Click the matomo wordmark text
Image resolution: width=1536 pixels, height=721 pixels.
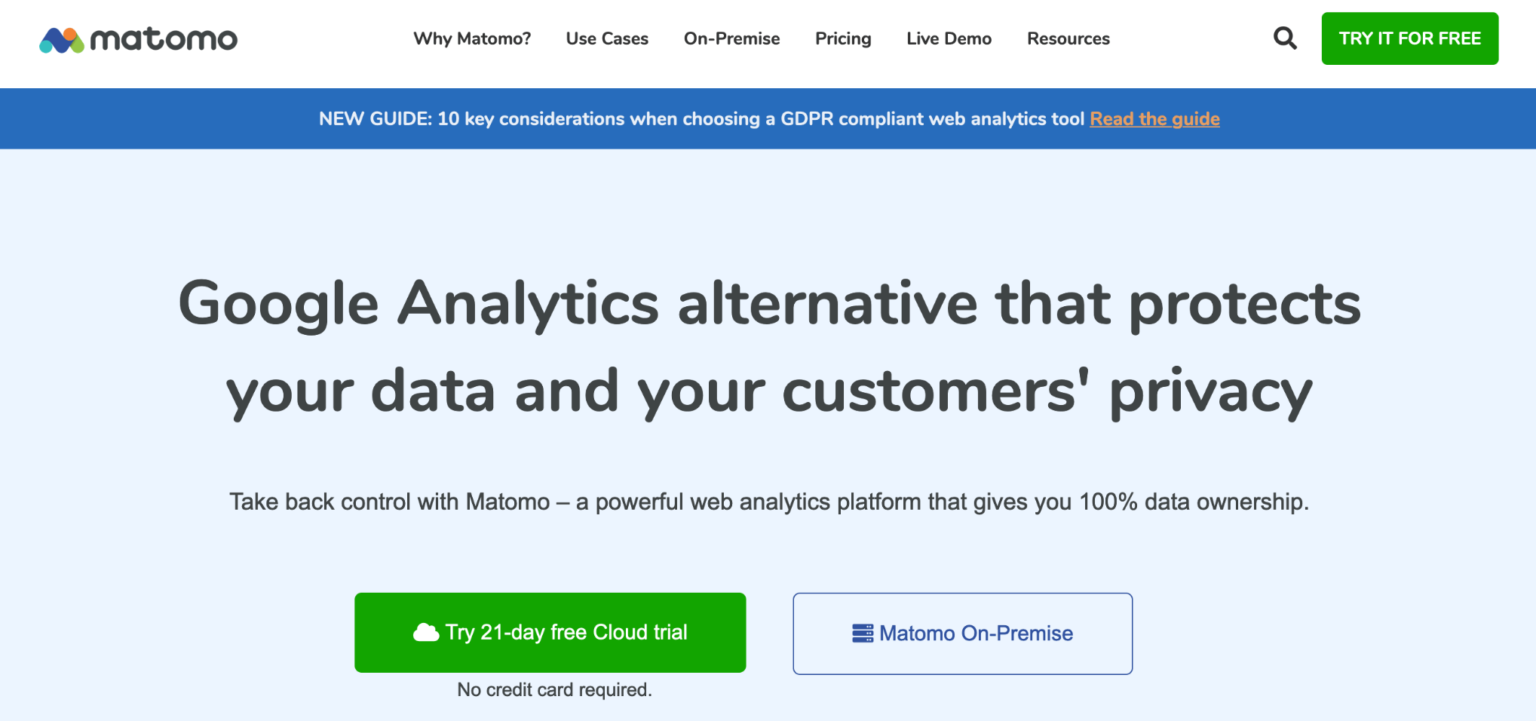162,39
